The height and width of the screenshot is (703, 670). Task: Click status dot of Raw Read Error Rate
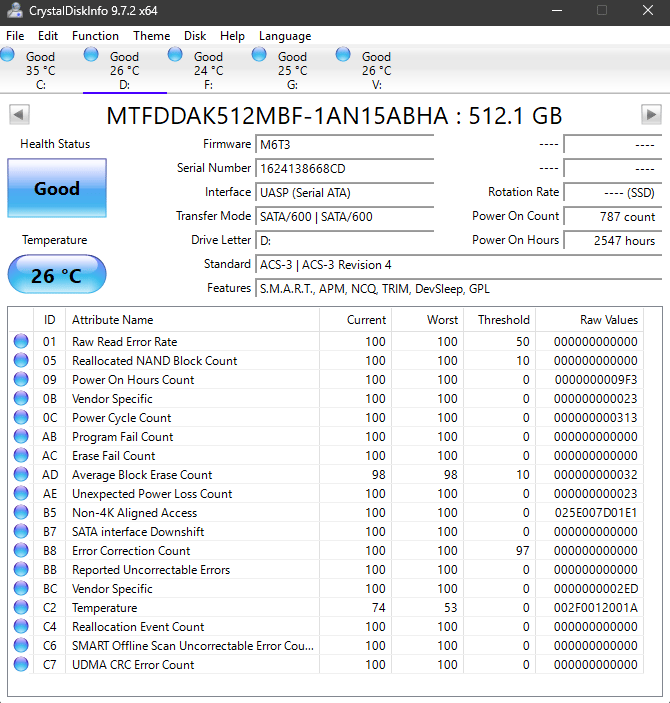(x=21, y=341)
